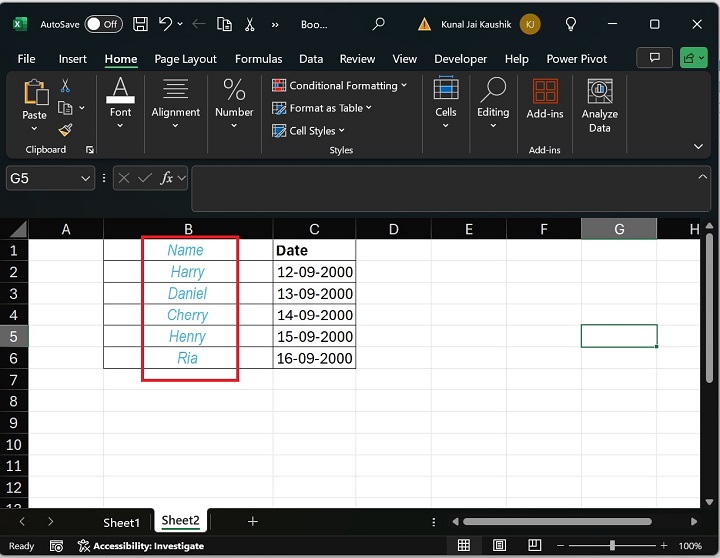Switch to the Sheet1 tab
720x558 pixels.
pyautogui.click(x=121, y=522)
